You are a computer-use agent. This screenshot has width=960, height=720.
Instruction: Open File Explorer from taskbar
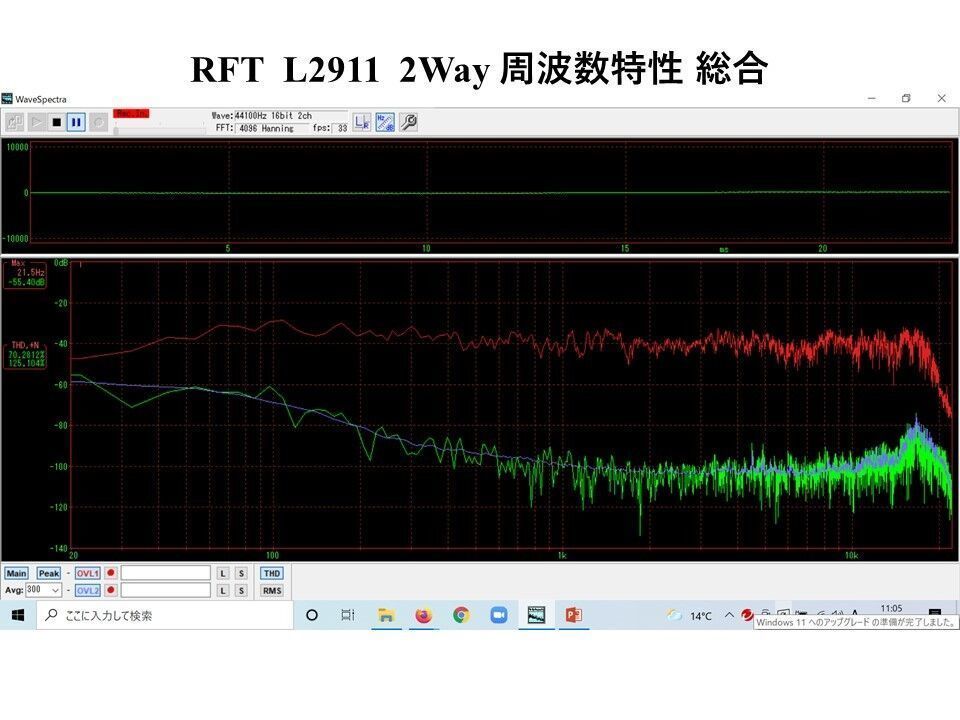(x=386, y=615)
